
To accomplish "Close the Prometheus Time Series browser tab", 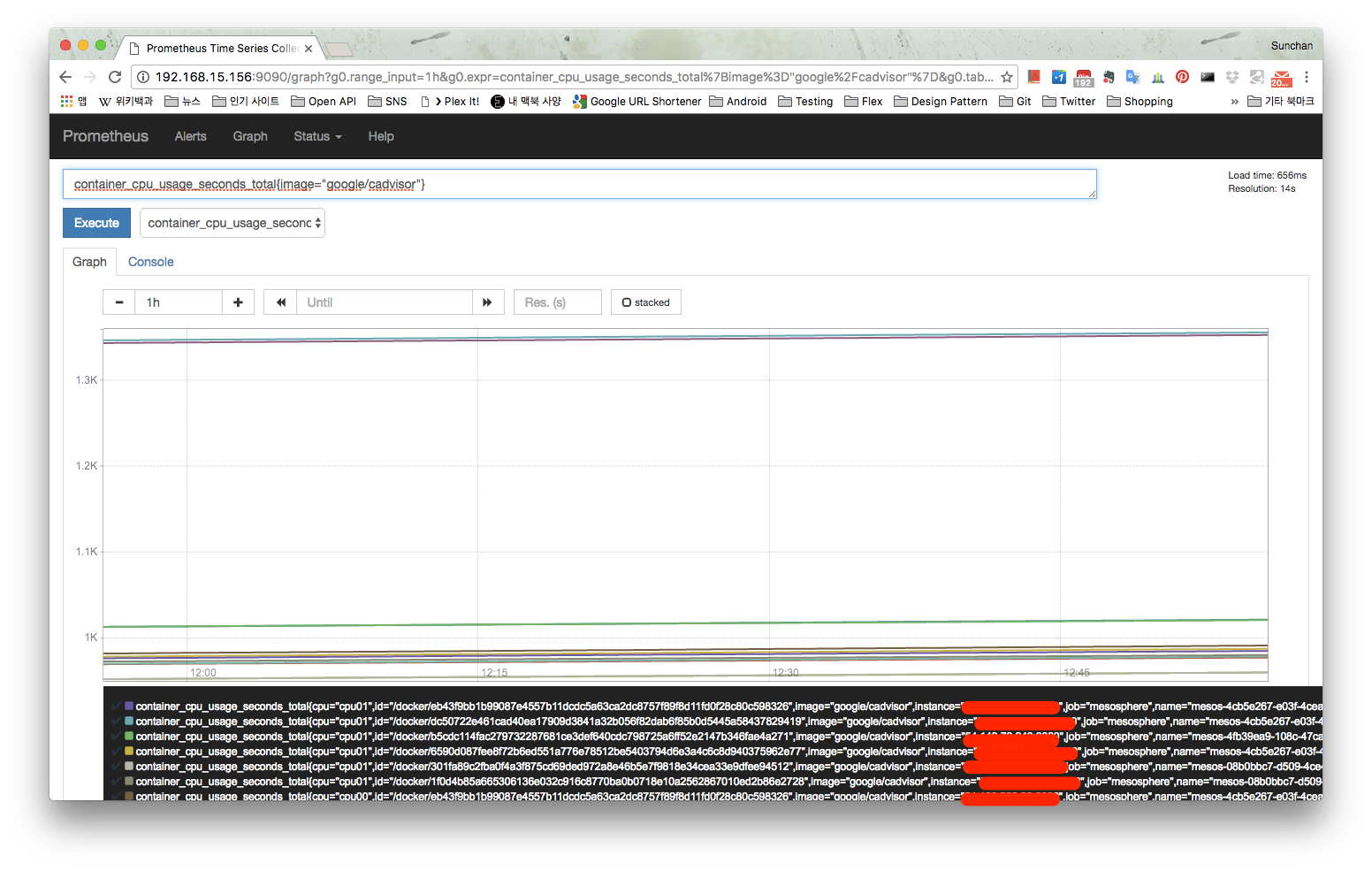I will 309,49.
